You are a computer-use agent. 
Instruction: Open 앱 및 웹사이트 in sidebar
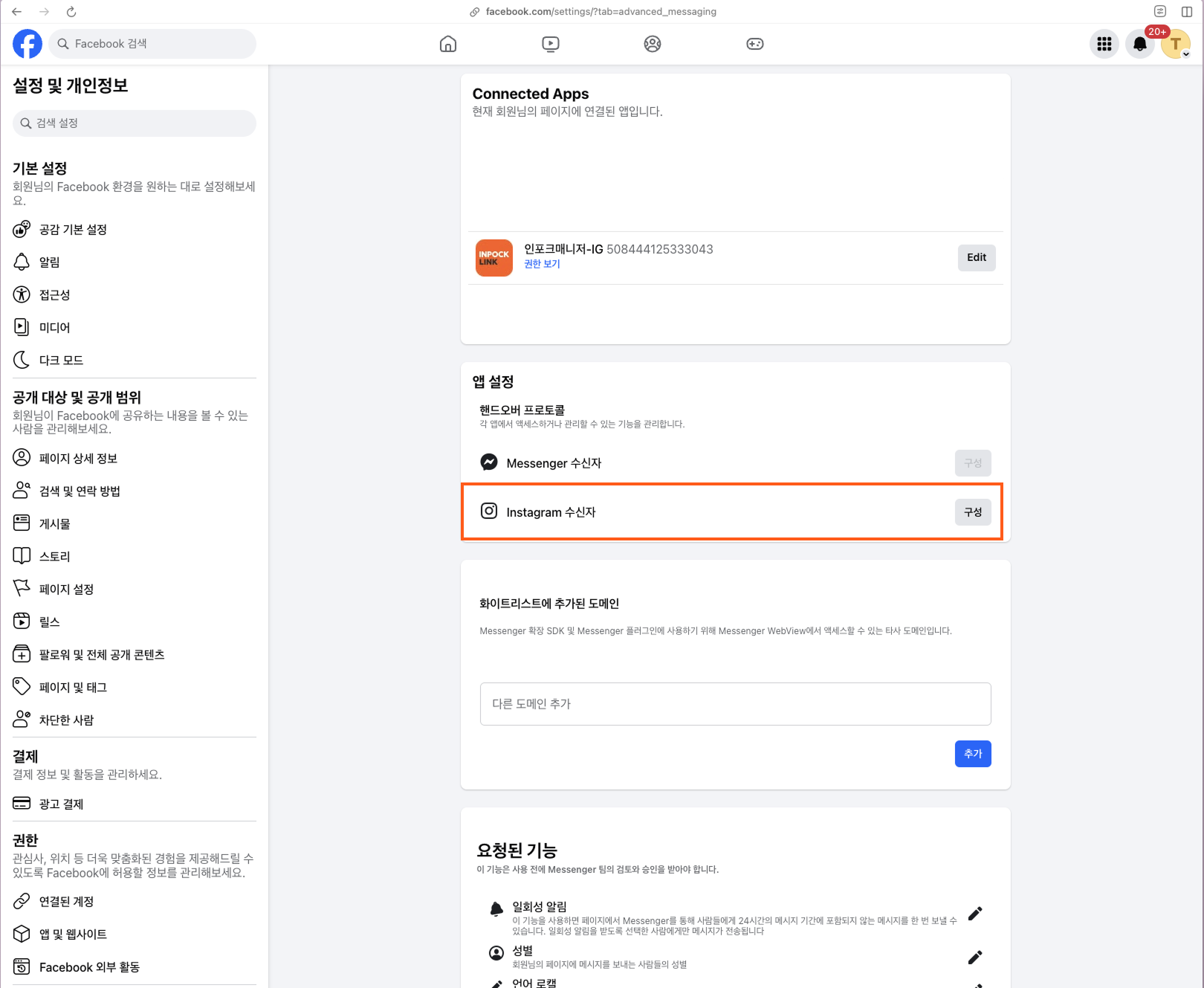(x=135, y=934)
